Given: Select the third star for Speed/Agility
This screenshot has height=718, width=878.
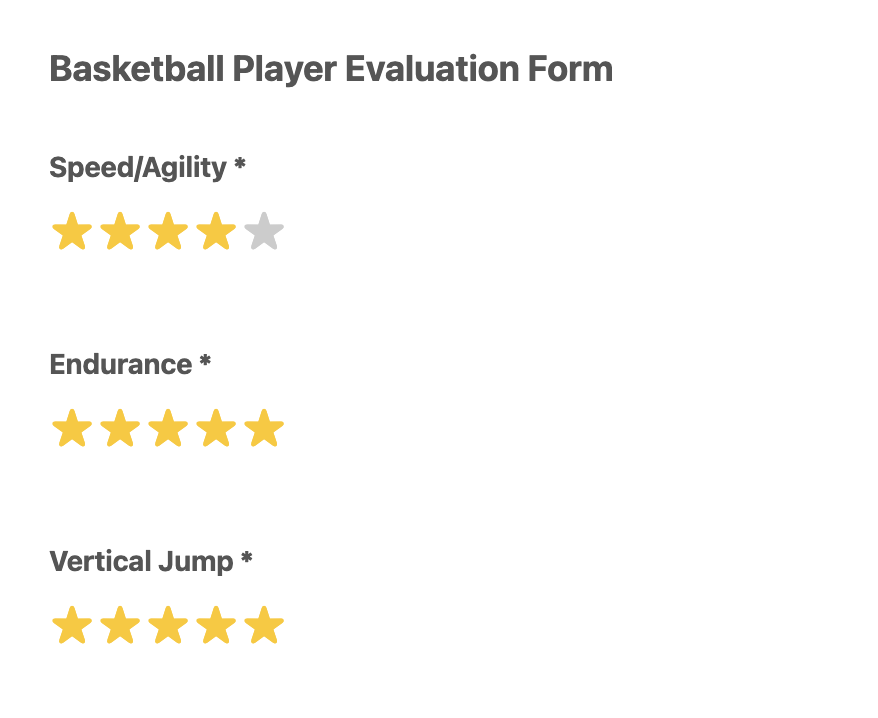Looking at the screenshot, I should (168, 230).
